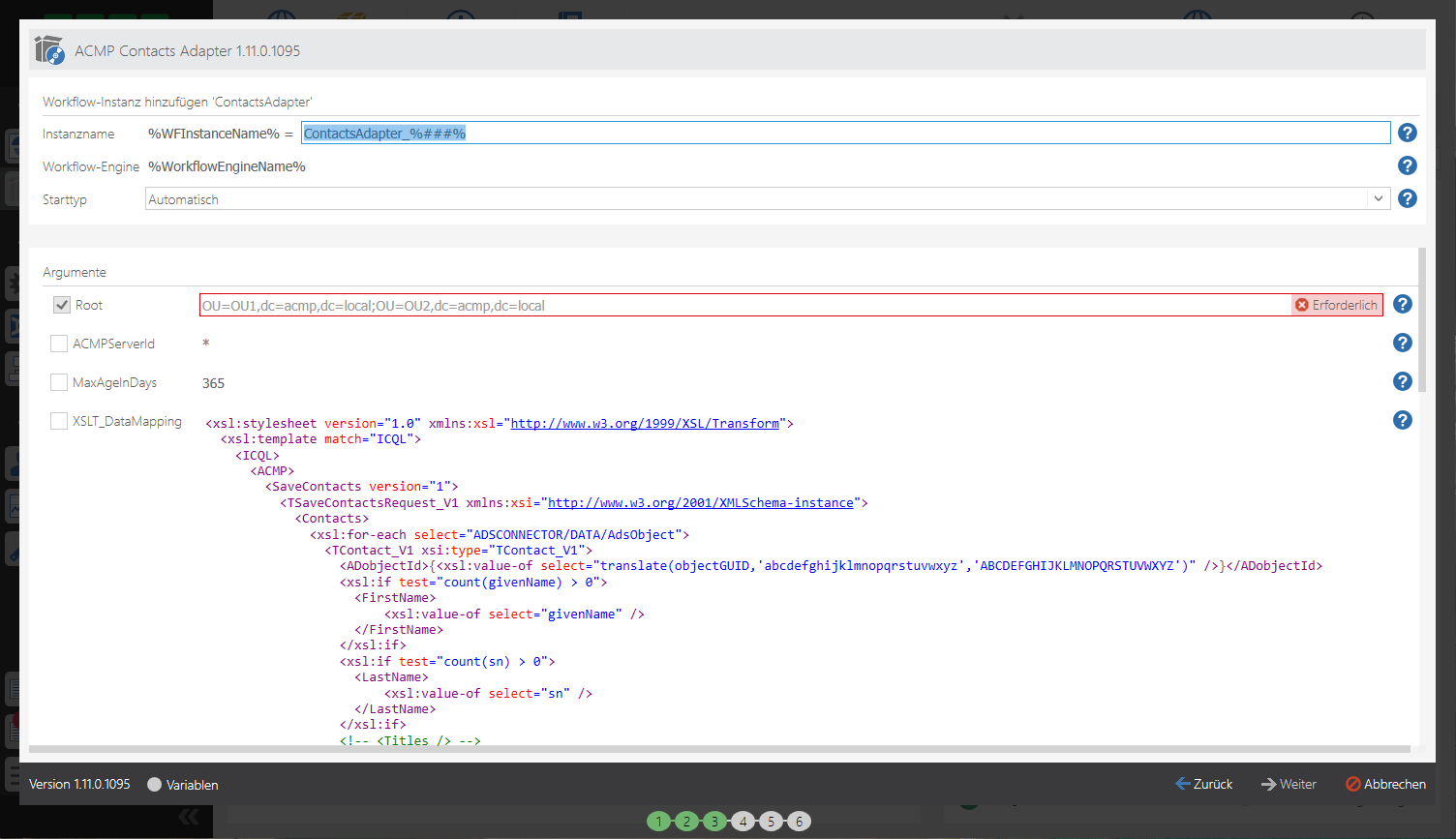The image size is (1456, 839).
Task: Go to wizard step 4
Action: point(743,822)
